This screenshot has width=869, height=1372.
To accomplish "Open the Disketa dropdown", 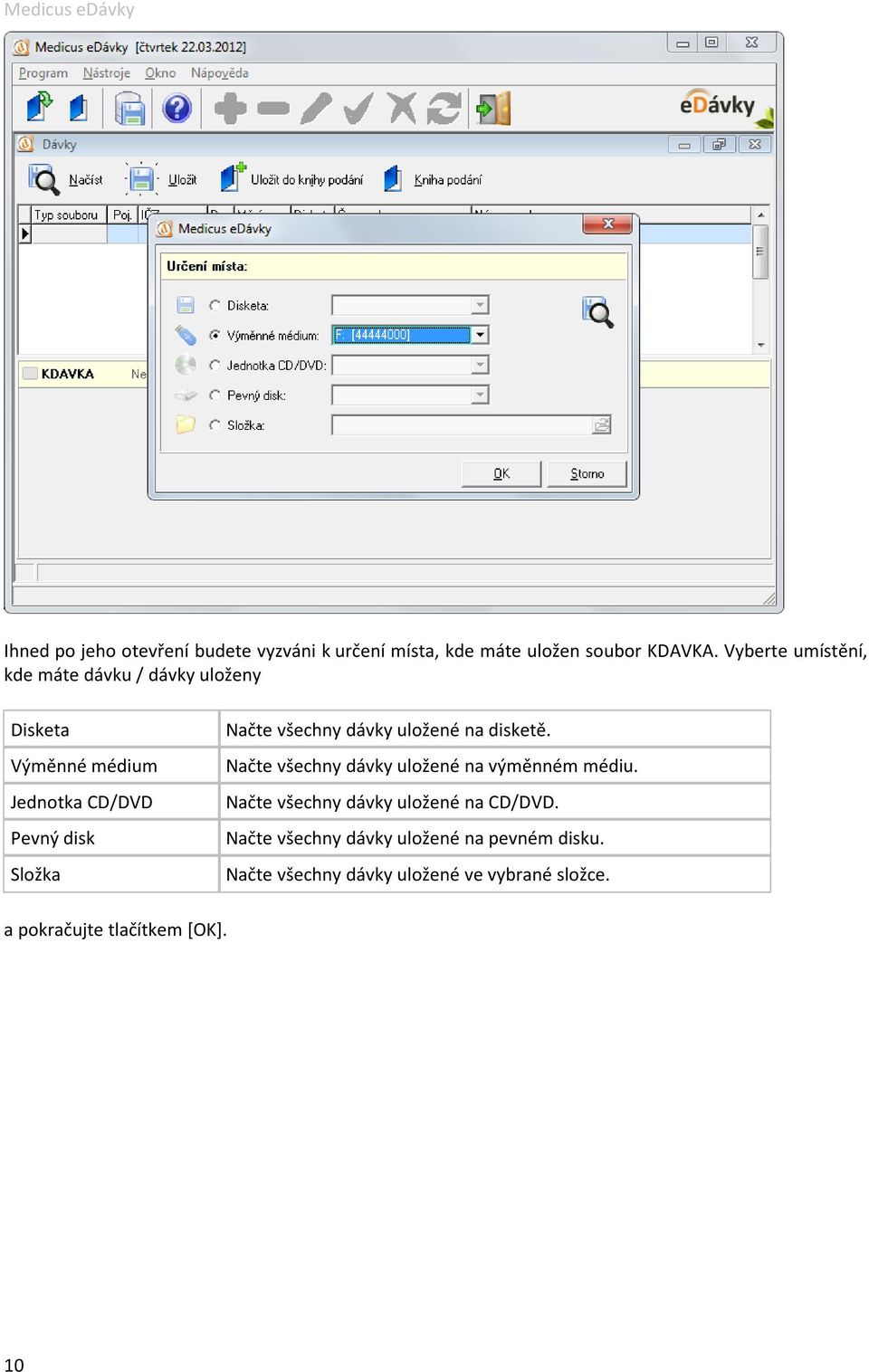I will 480,305.
